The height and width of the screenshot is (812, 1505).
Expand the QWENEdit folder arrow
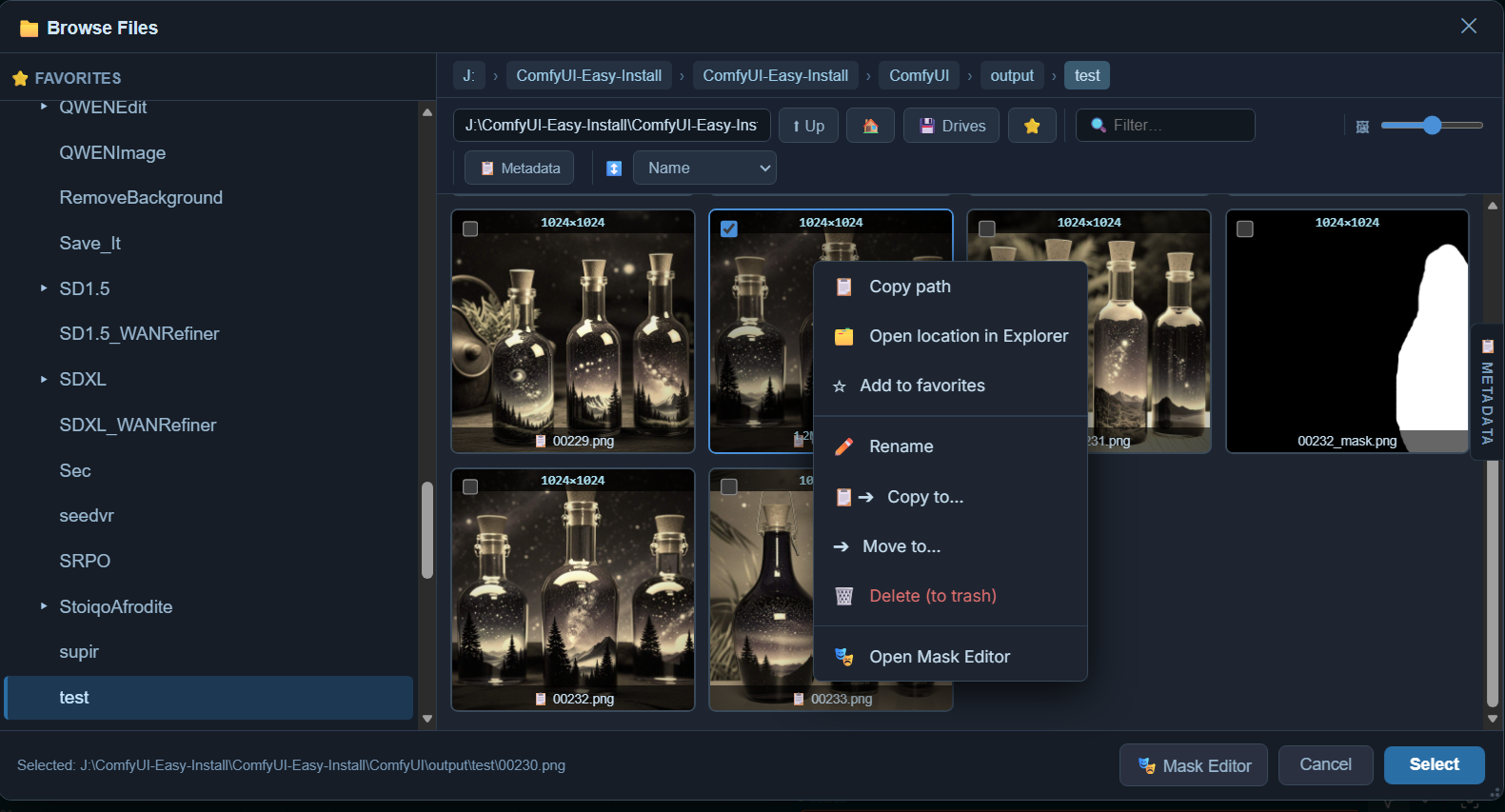click(x=44, y=107)
